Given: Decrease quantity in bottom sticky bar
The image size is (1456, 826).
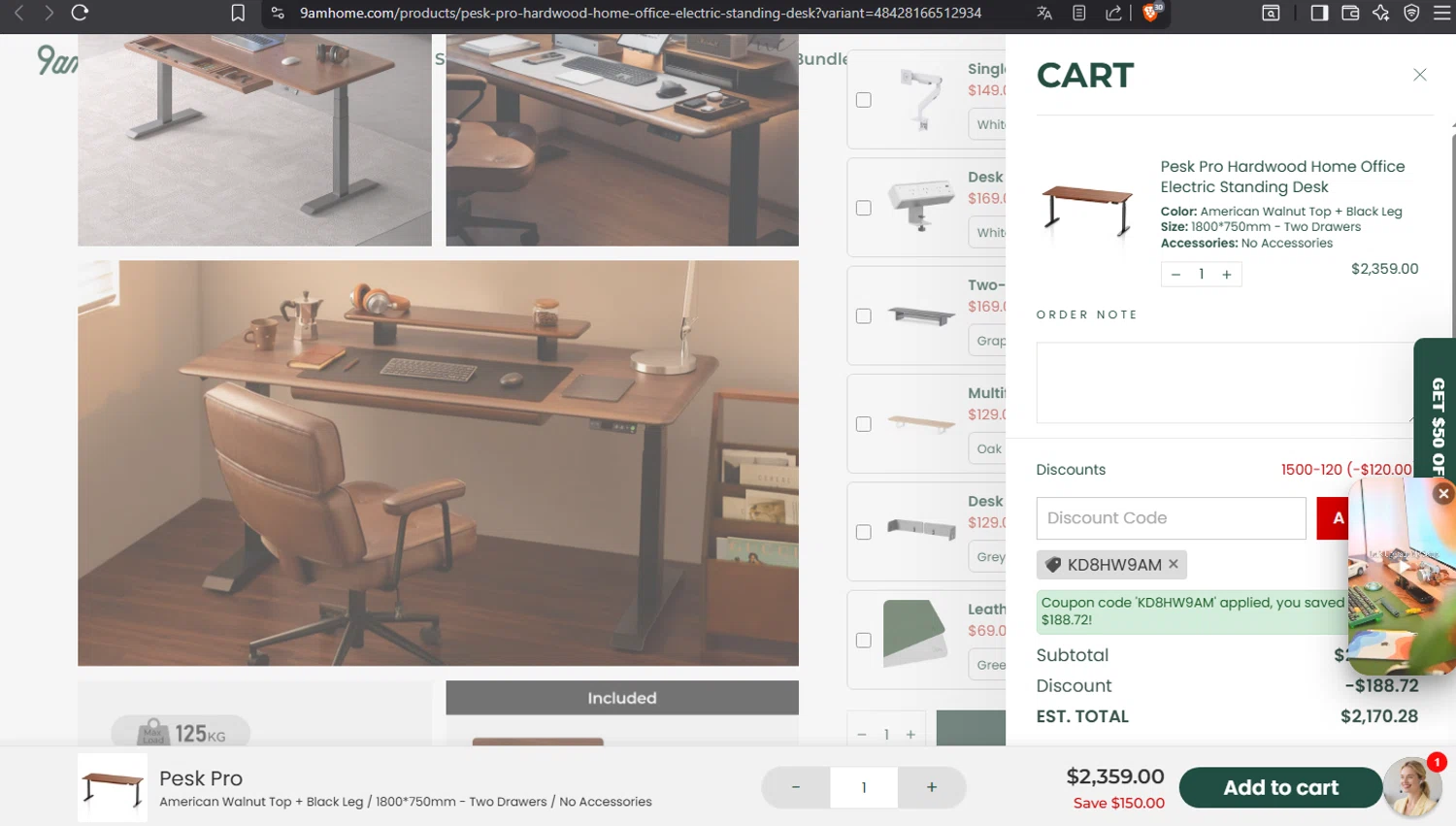Looking at the screenshot, I should [796, 787].
